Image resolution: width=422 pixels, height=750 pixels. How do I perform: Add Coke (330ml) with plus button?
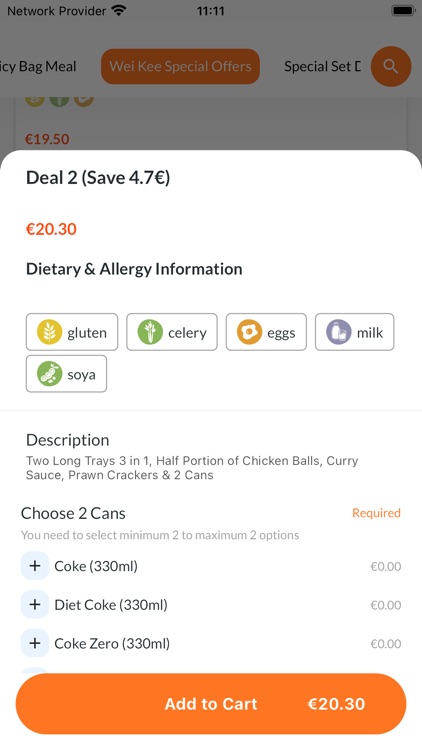(x=35, y=566)
